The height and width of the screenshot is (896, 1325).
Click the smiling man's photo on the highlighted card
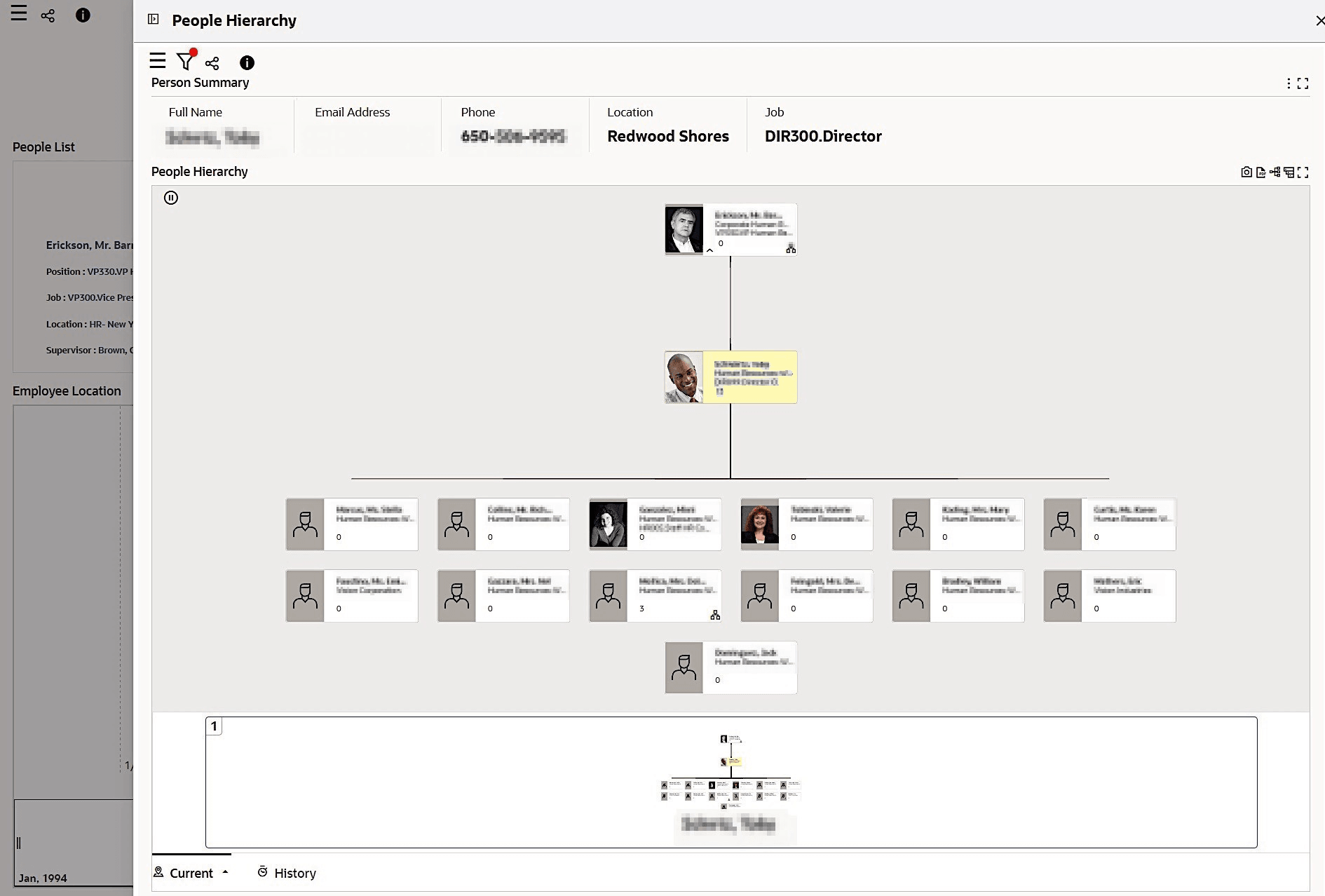tap(684, 377)
